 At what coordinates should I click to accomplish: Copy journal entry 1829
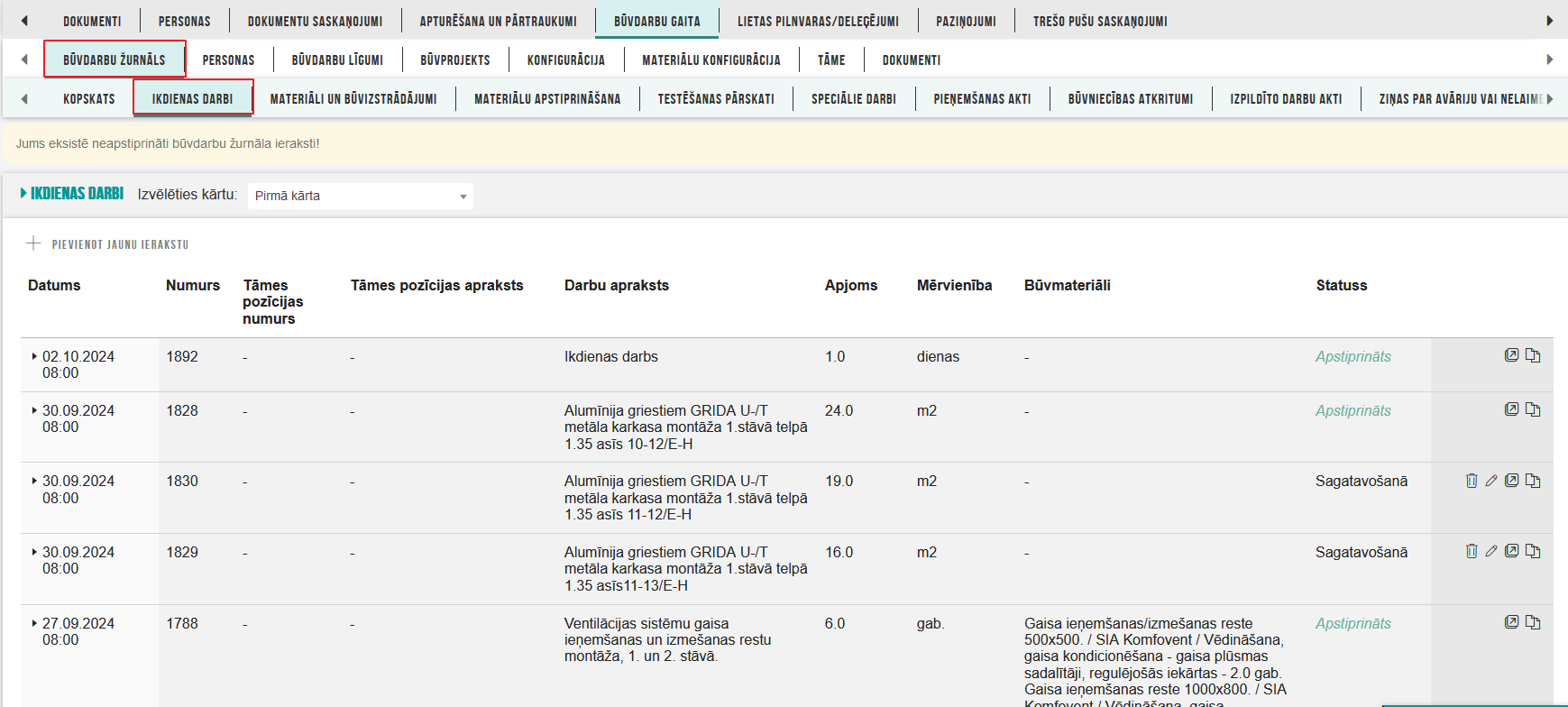click(x=1533, y=551)
